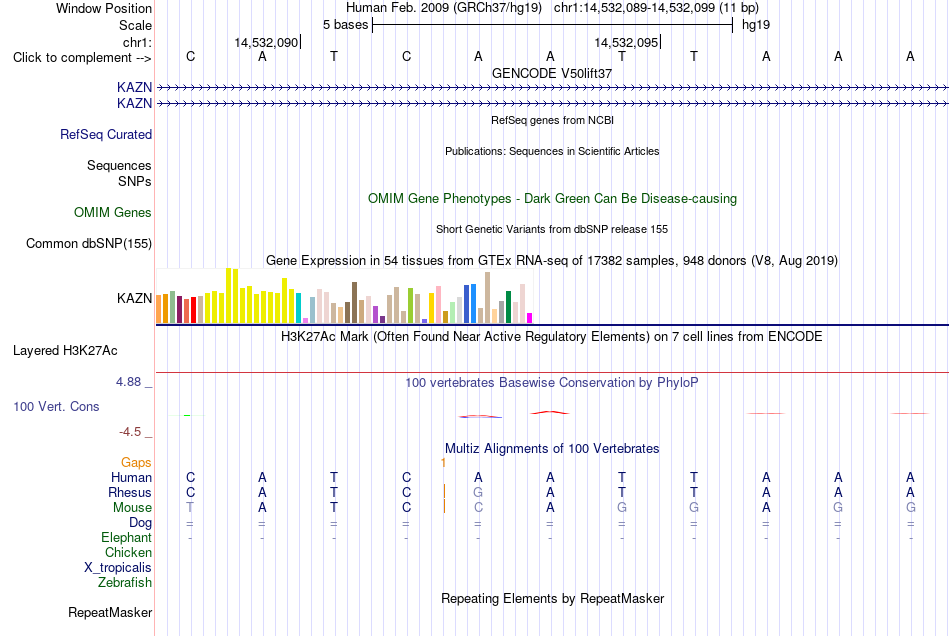Click the 100 Vert. Cons label
Screen dimensions: 950x636
56,406
